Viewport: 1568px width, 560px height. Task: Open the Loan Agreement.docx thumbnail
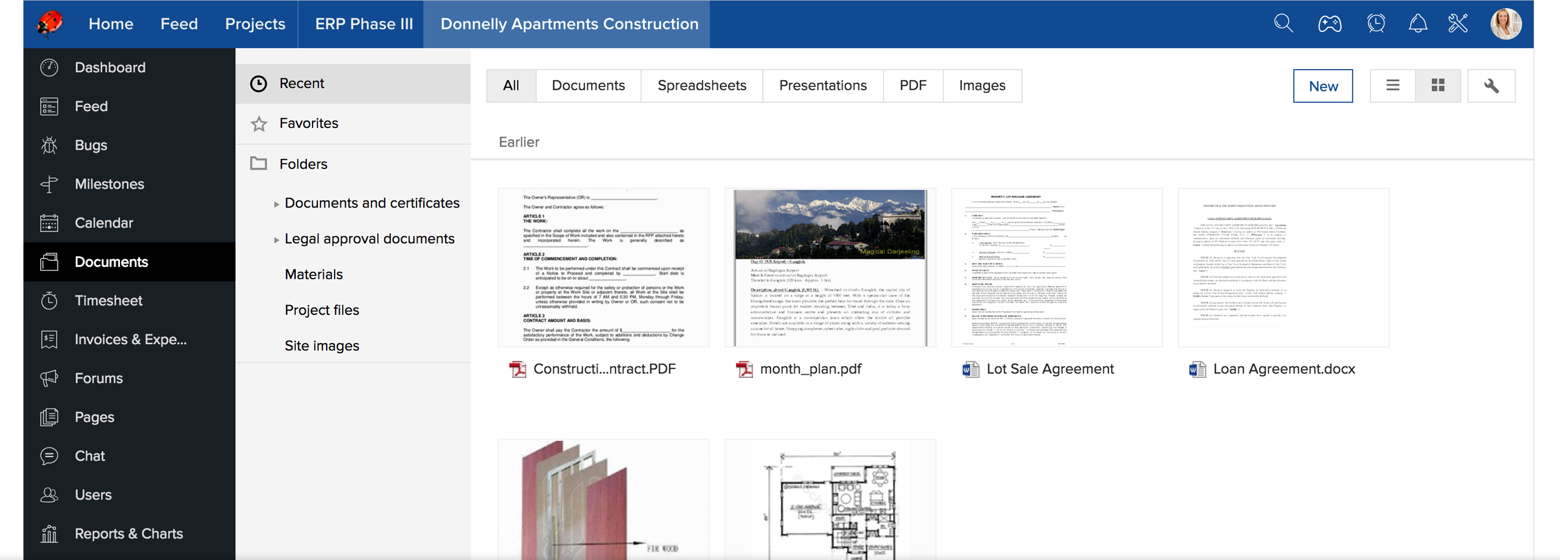coord(1283,268)
